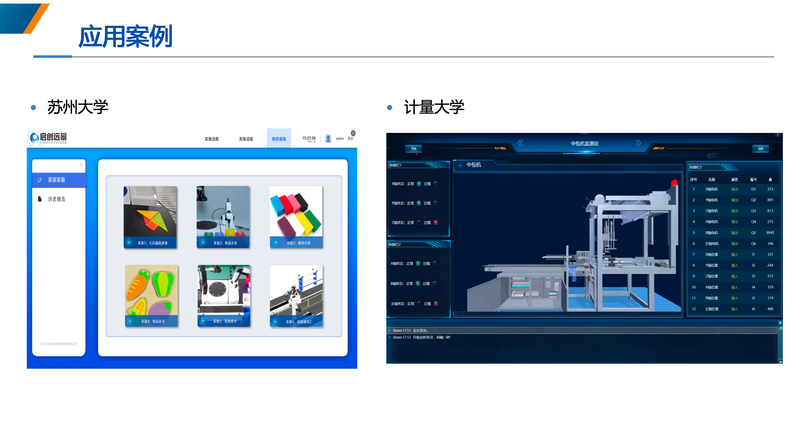Image resolution: width=800 pixels, height=447 pixels.
Task: Click table cell Q3
Action: tap(753, 211)
